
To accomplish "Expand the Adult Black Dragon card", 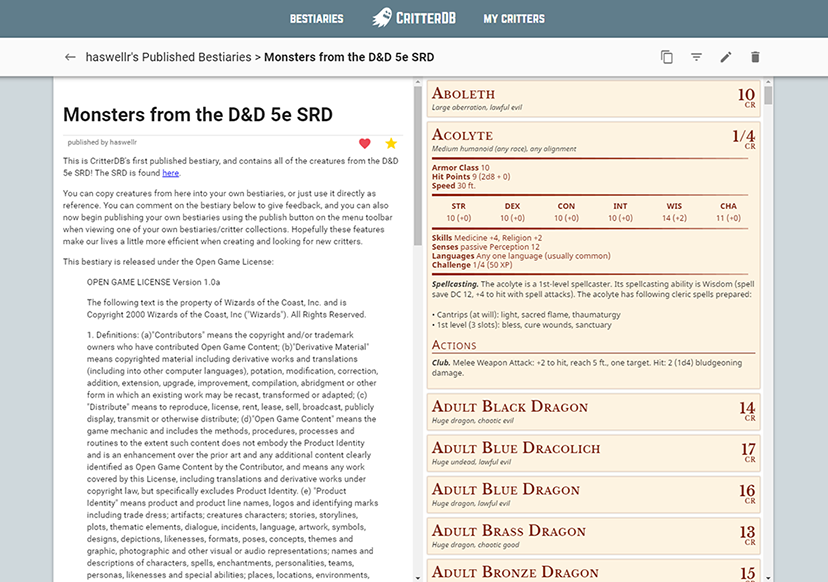I will tap(593, 412).
